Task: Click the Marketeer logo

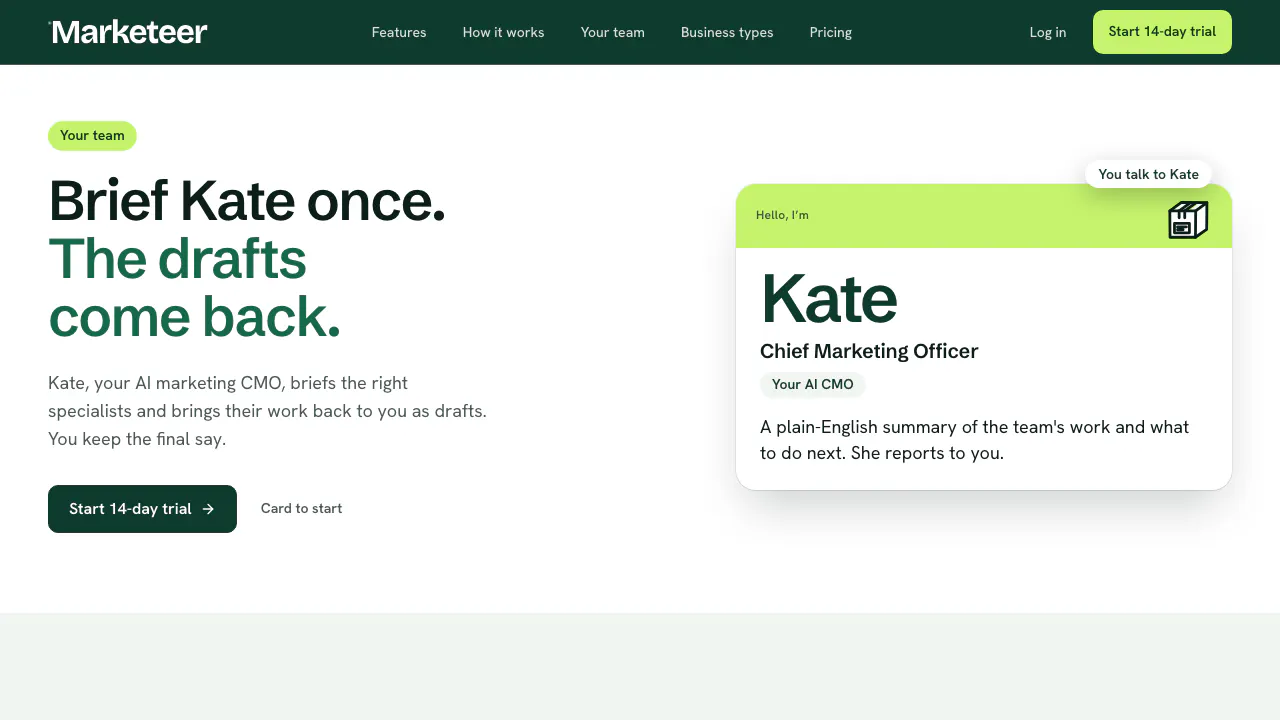Action: tap(128, 32)
